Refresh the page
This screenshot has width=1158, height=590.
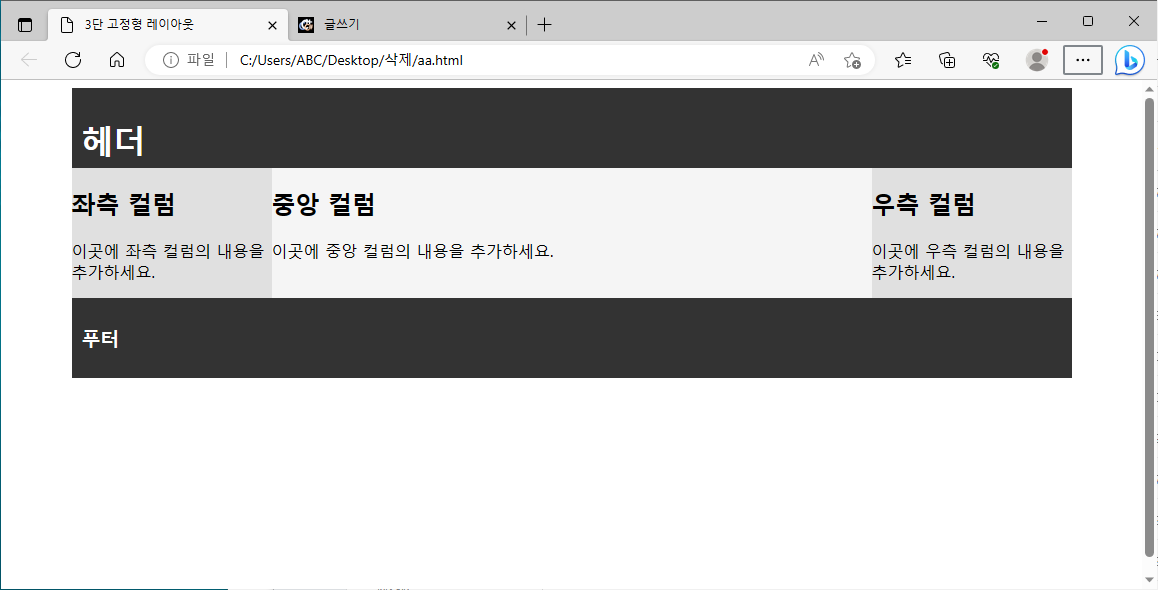pos(73,60)
